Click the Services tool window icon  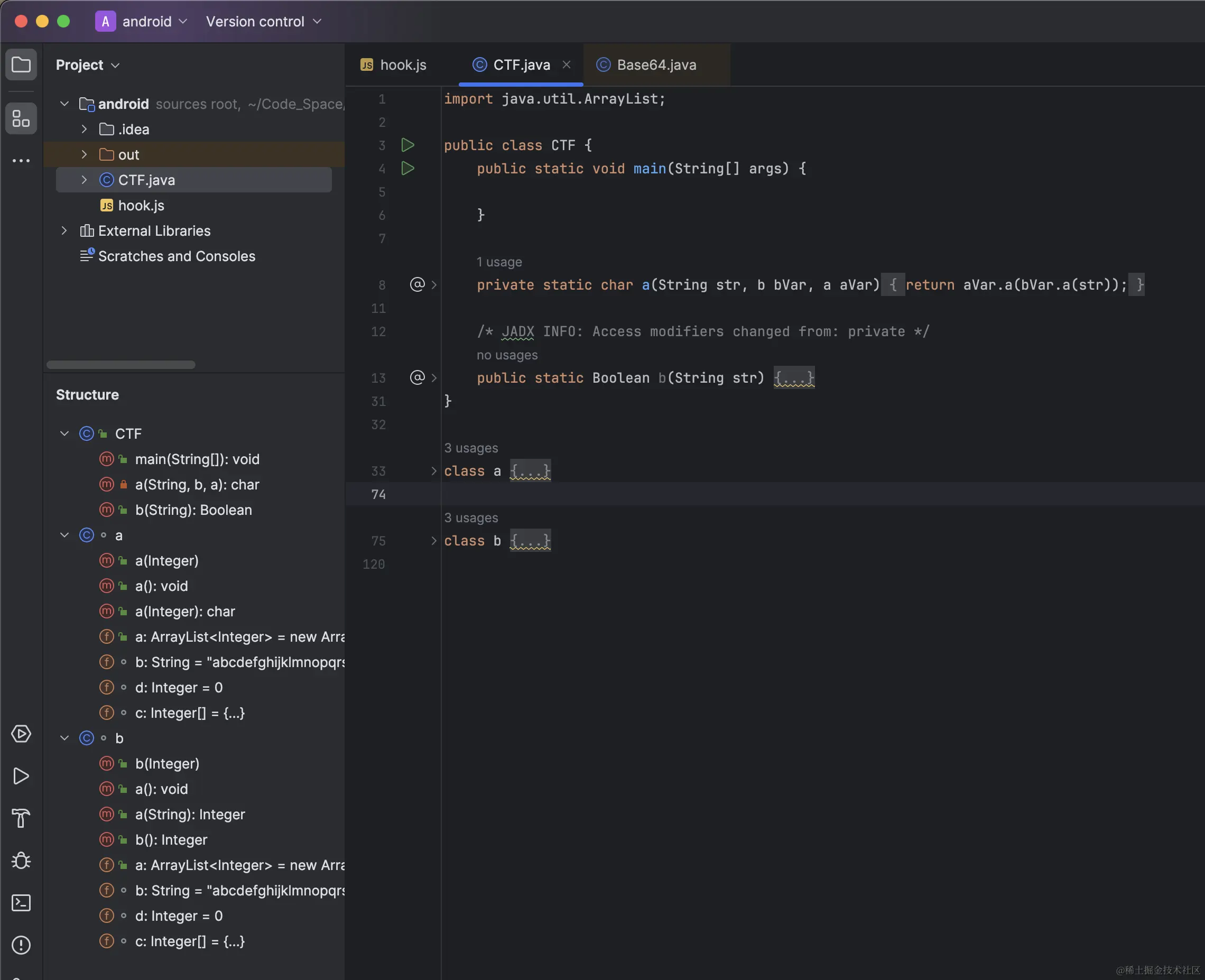click(21, 734)
